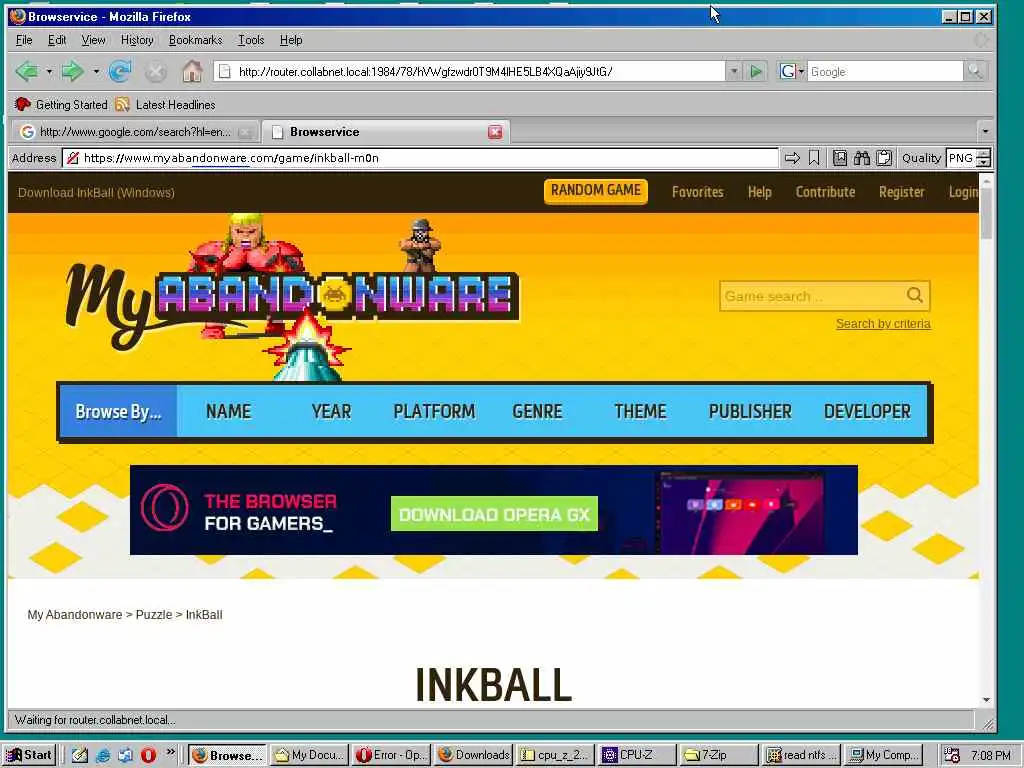The width and height of the screenshot is (1024, 768).
Task: Click the Getting Started bookmark
Action: (61, 104)
